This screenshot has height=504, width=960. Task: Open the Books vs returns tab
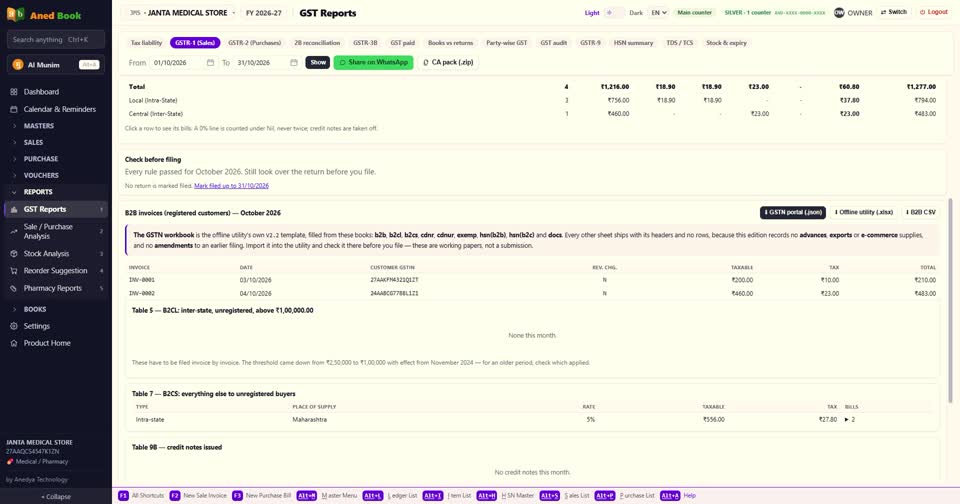(x=451, y=43)
